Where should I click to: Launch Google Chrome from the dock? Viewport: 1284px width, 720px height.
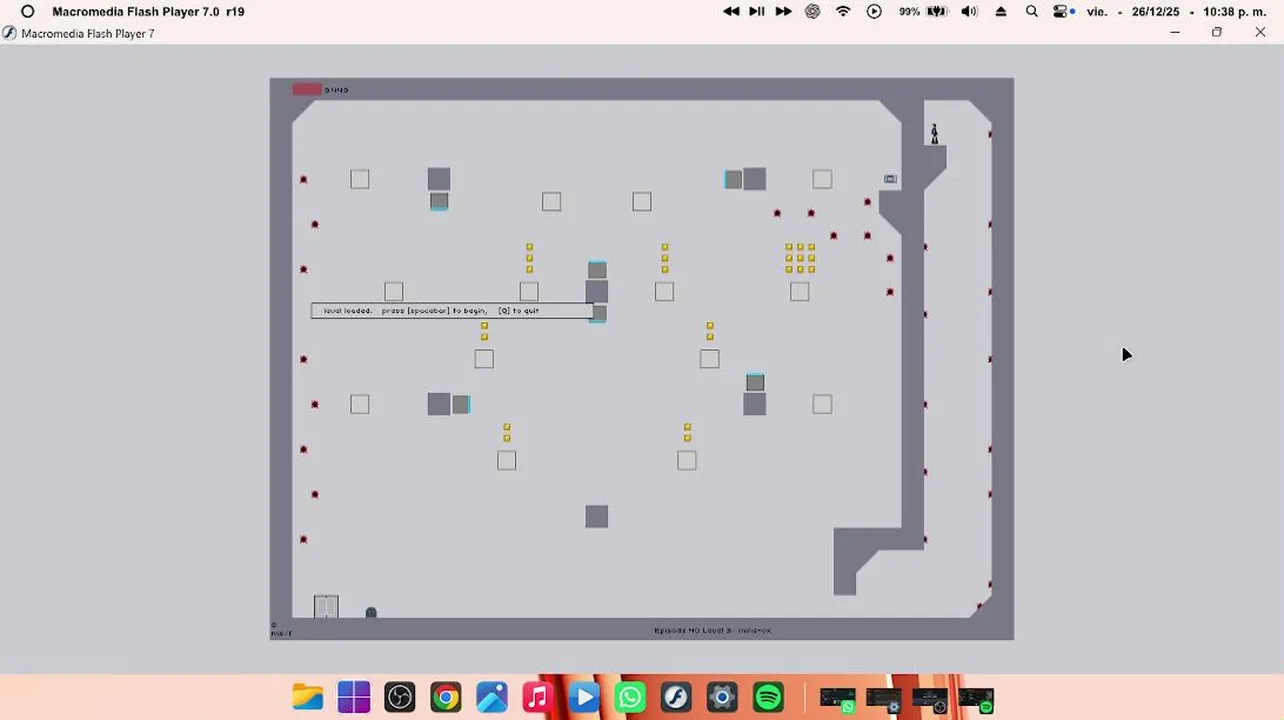[446, 697]
